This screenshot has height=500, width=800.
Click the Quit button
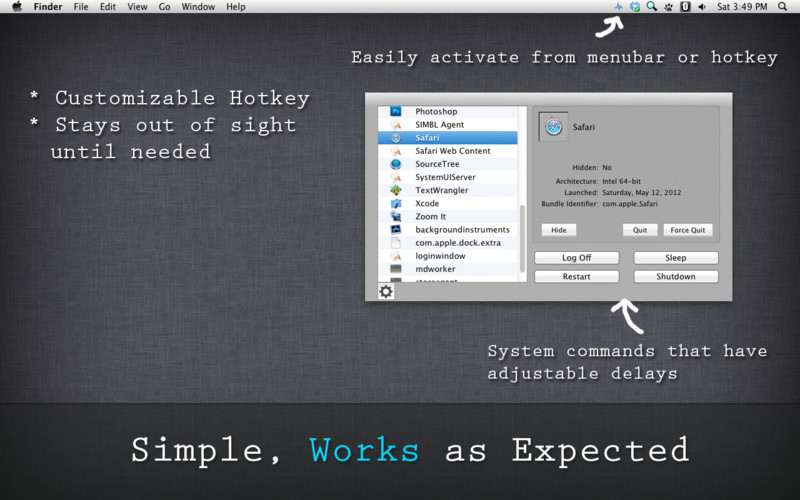640,230
